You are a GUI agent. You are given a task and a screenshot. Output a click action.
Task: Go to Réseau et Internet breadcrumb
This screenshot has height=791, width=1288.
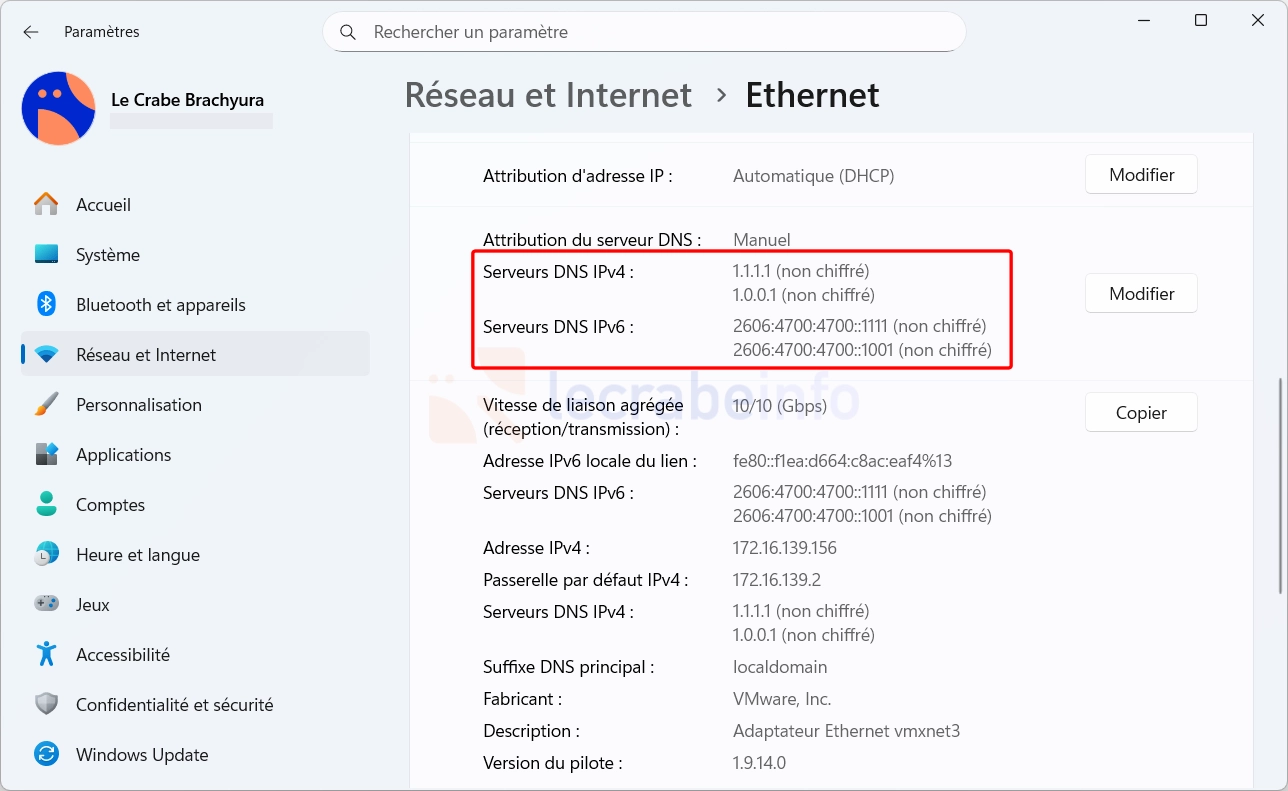[x=548, y=95]
